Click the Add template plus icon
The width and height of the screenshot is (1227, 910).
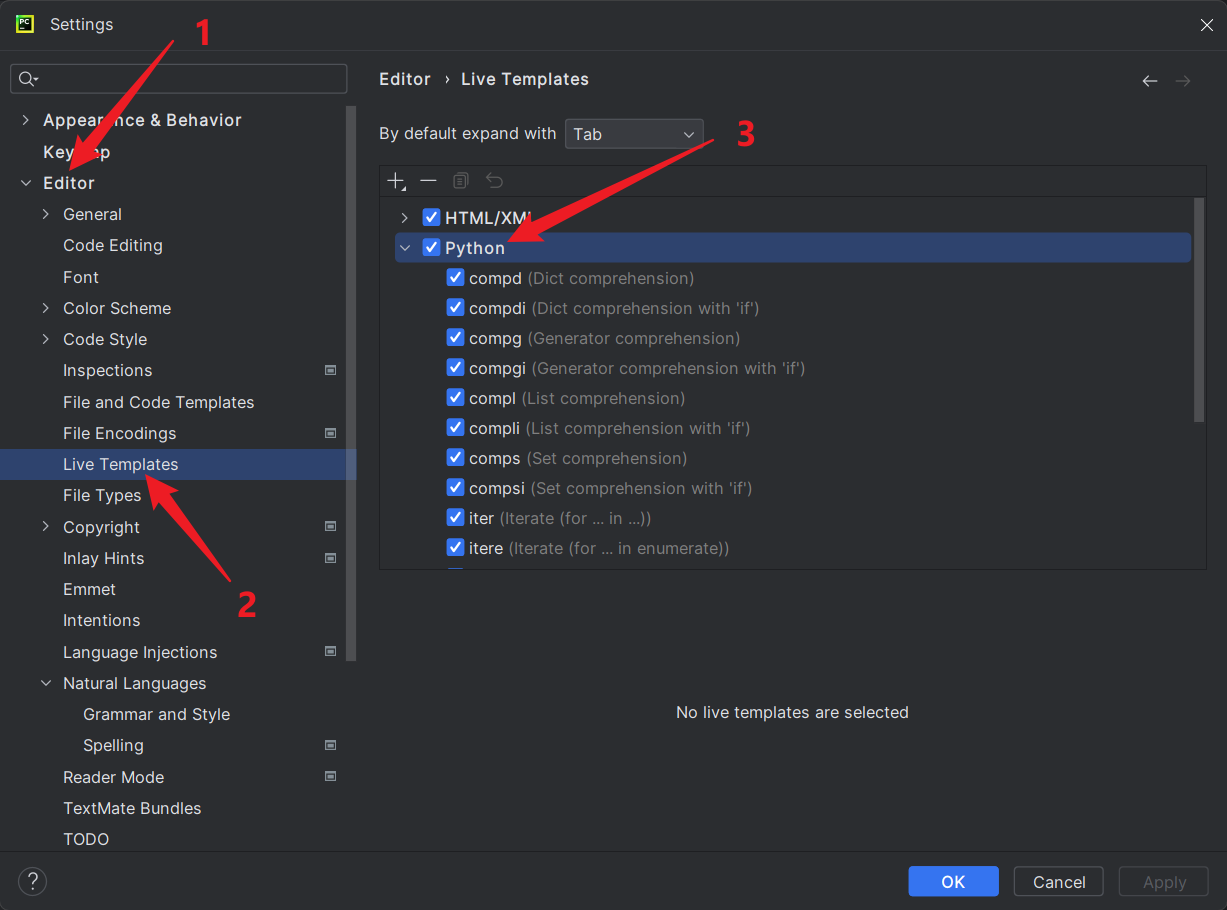[396, 181]
